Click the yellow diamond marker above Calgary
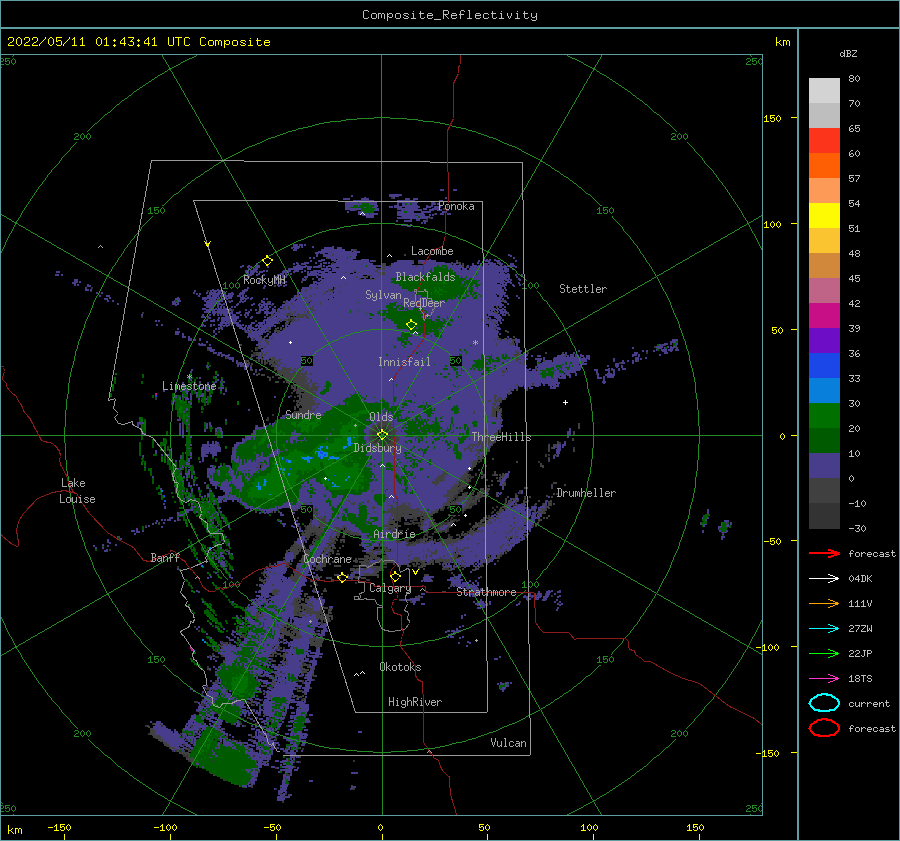 click(395, 576)
